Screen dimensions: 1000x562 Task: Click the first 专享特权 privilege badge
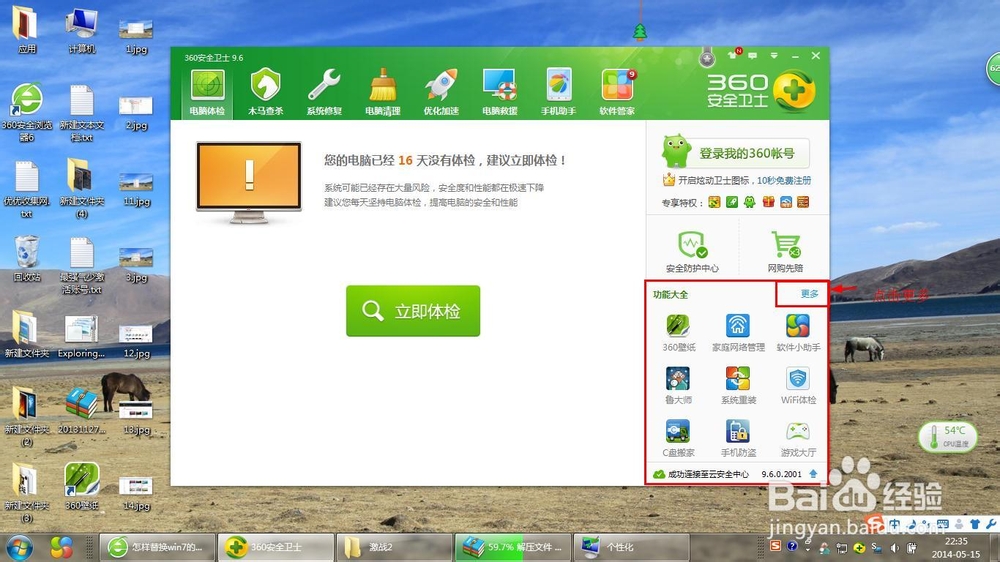(714, 202)
